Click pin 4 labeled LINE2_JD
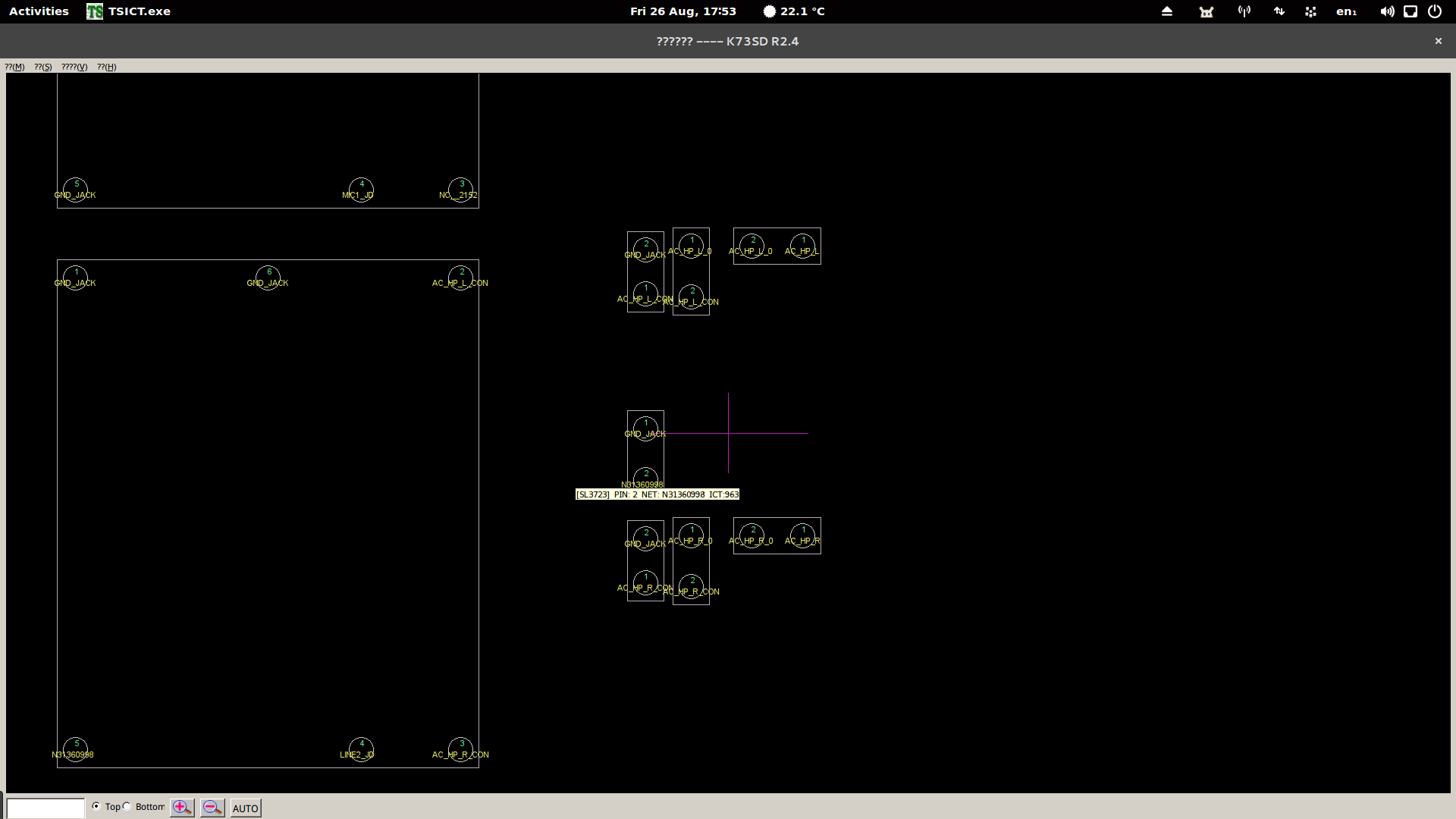Screen dimensions: 1456x819 (361, 749)
